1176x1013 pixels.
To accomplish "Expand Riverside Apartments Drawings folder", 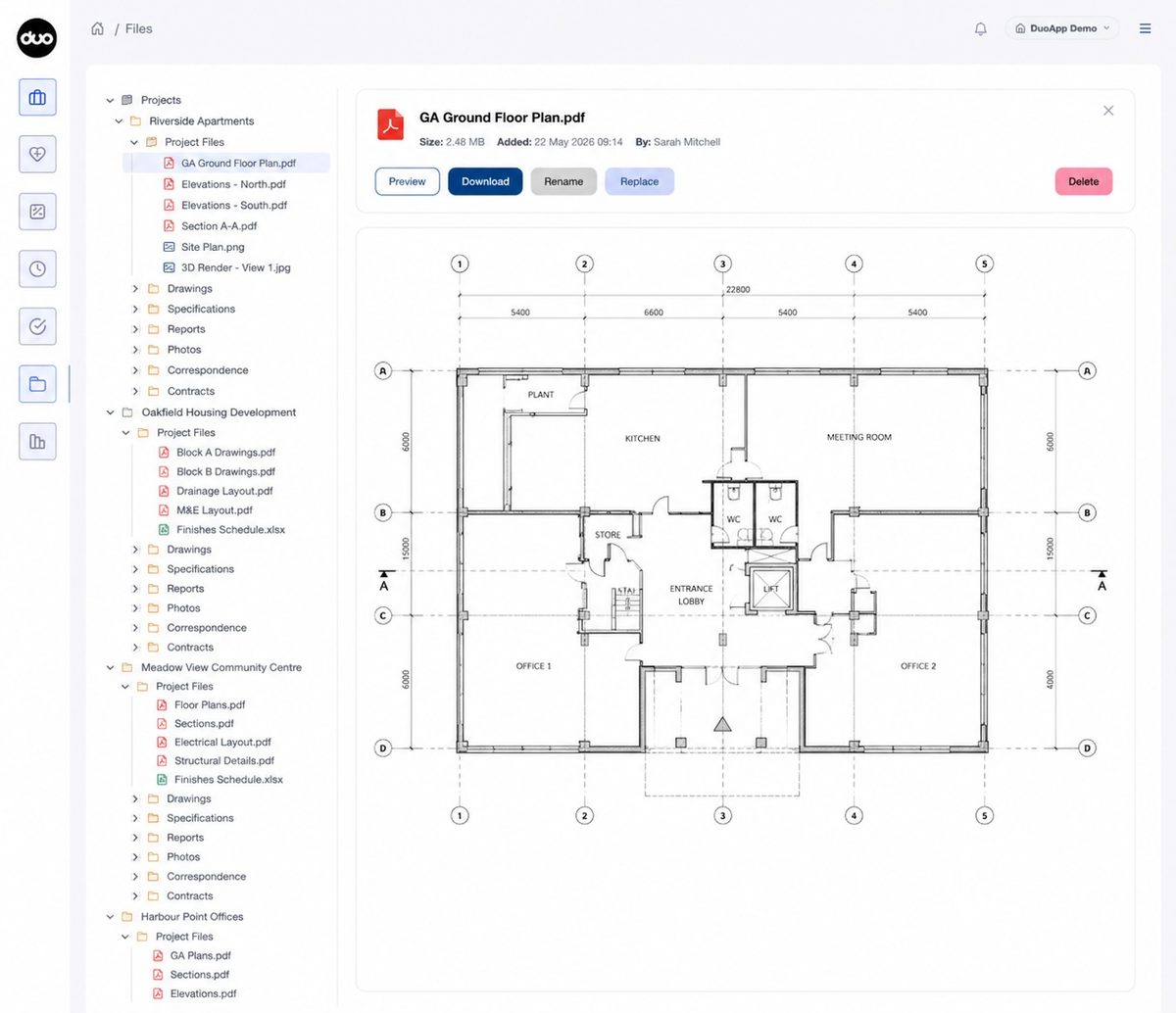I will [136, 289].
